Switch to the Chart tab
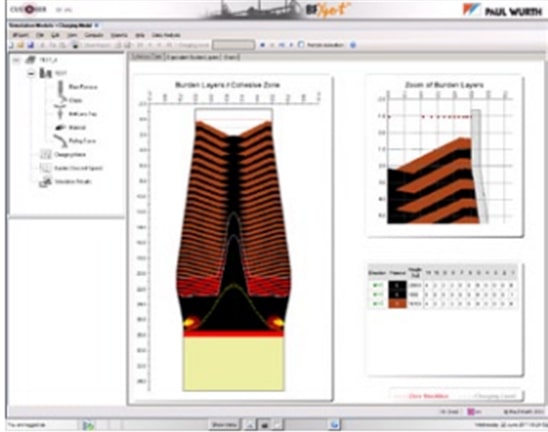This screenshot has height=432, width=548. point(231,57)
